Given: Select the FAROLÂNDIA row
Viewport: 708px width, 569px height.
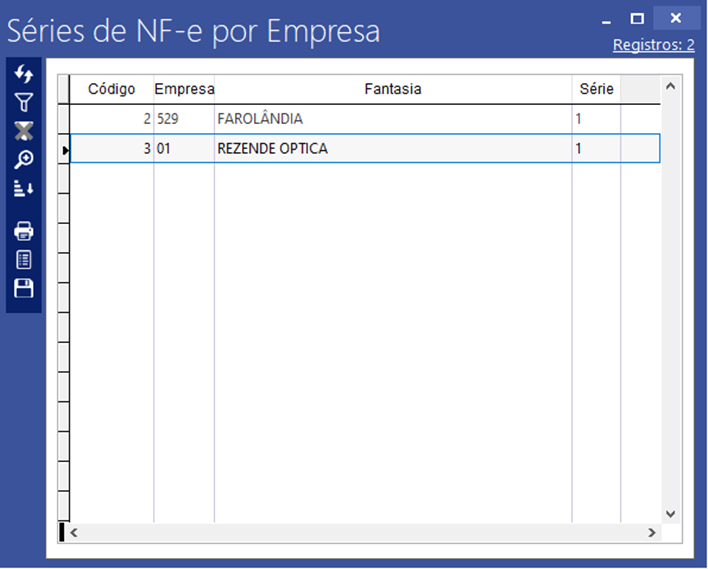Looking at the screenshot, I should [x=260, y=119].
